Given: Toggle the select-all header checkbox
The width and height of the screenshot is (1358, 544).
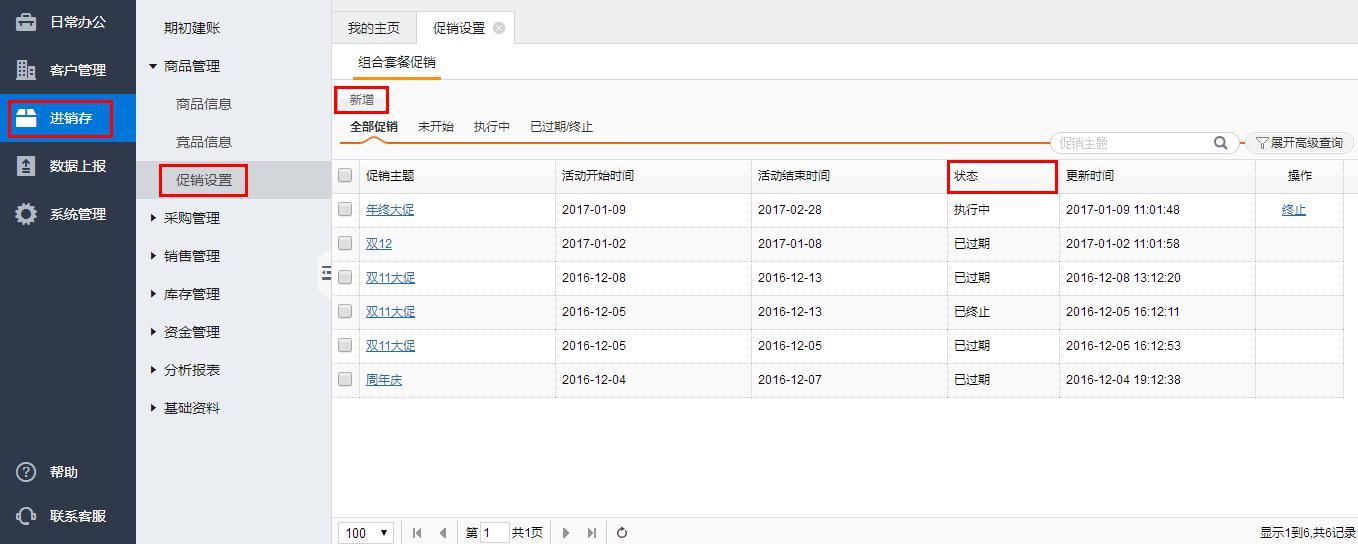Looking at the screenshot, I should pyautogui.click(x=345, y=175).
